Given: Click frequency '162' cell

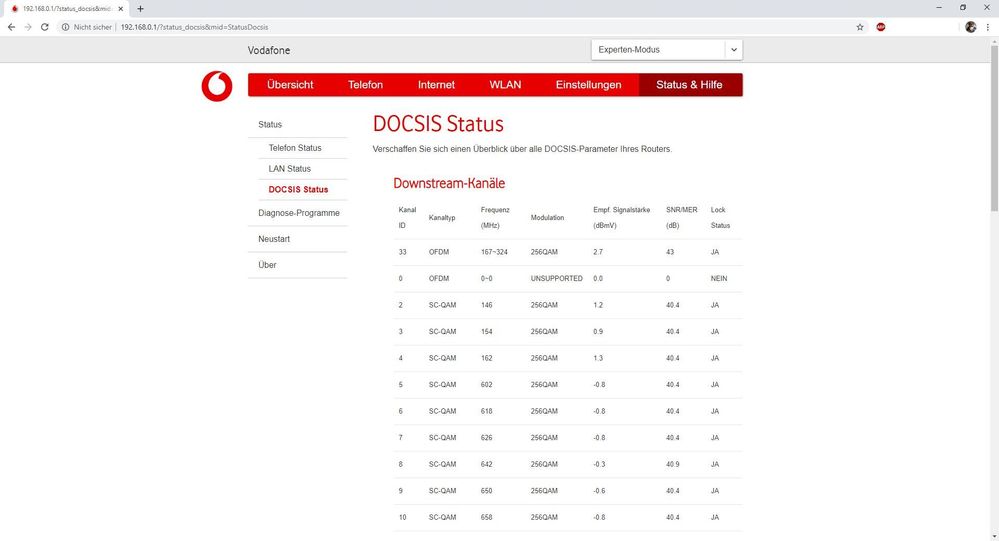Looking at the screenshot, I should (x=487, y=358).
